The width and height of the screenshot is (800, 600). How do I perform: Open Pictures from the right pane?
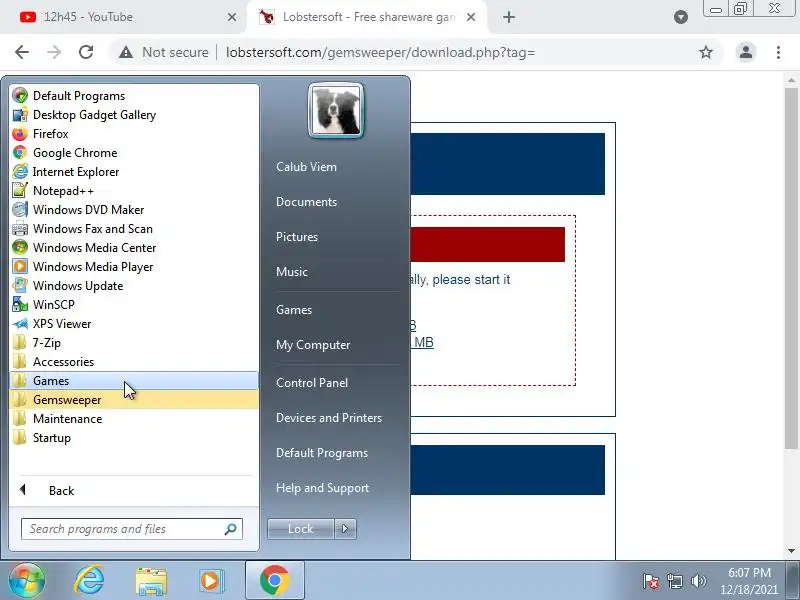click(297, 237)
